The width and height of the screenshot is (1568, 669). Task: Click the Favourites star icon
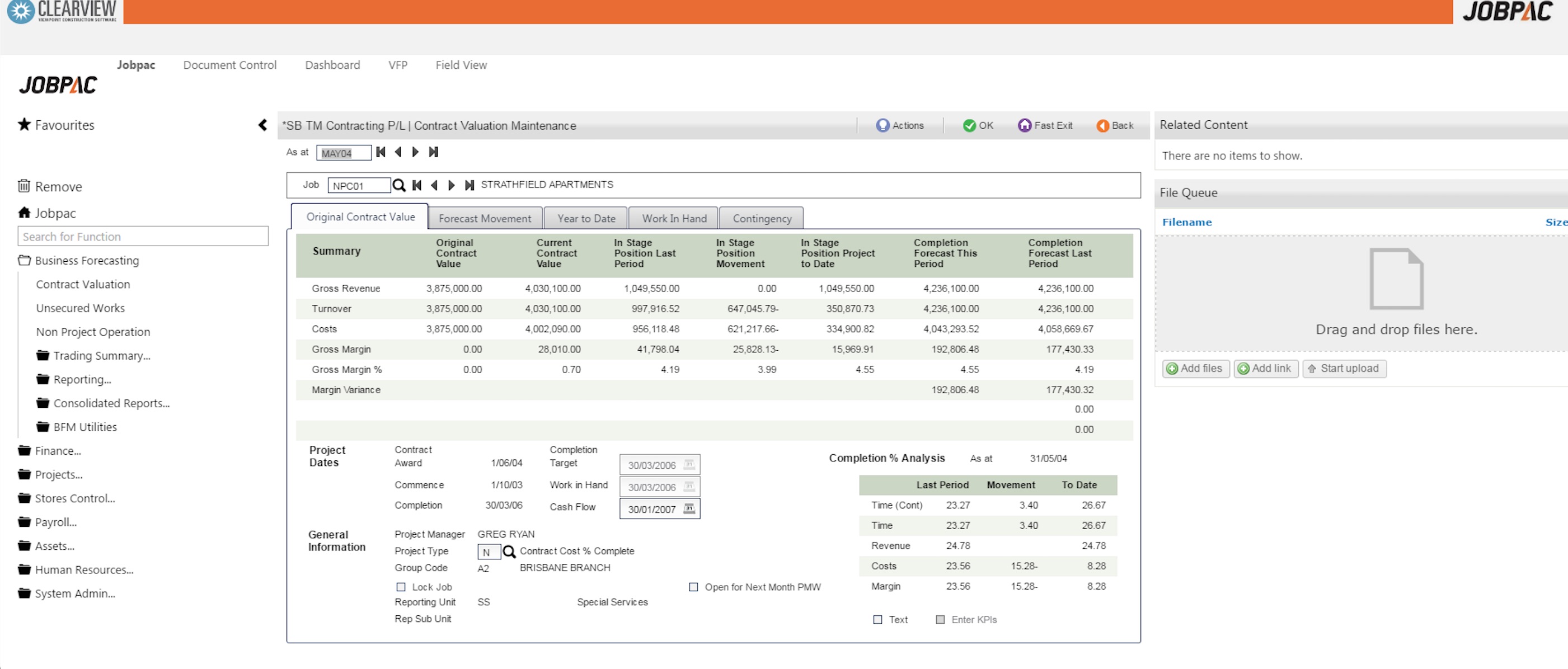click(x=25, y=125)
